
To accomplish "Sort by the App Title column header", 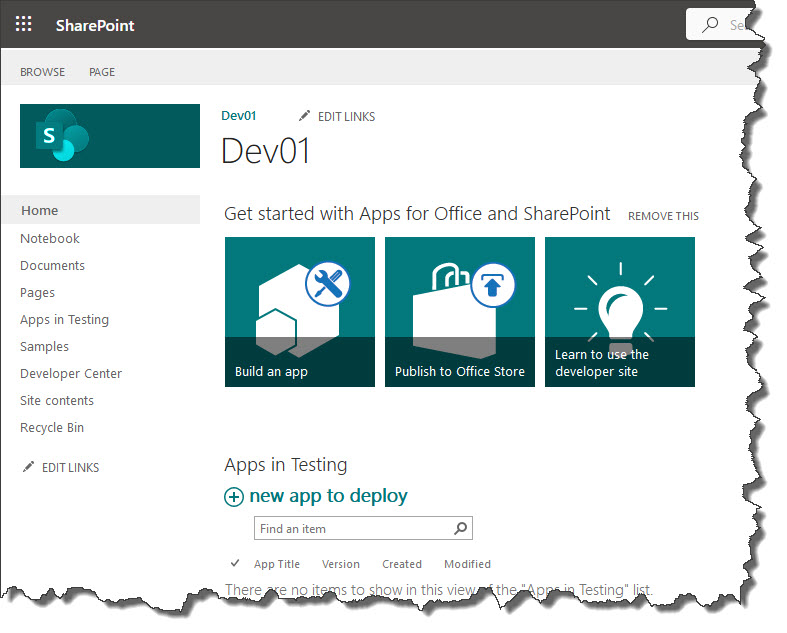I will (277, 564).
